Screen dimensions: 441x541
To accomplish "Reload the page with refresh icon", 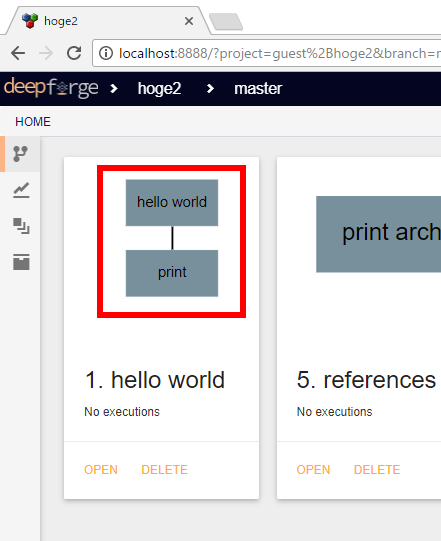I will (74, 53).
